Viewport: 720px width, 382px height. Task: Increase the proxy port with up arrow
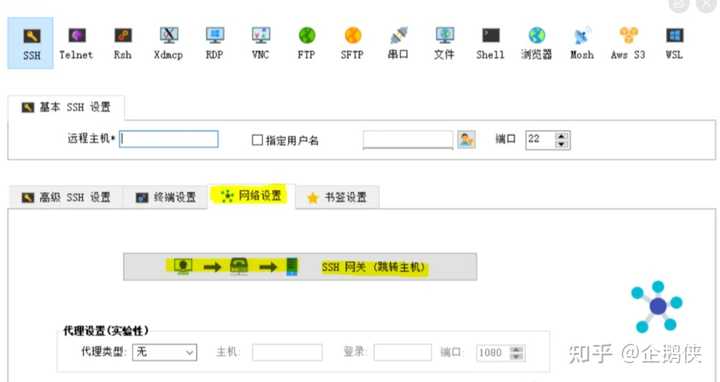coord(517,349)
